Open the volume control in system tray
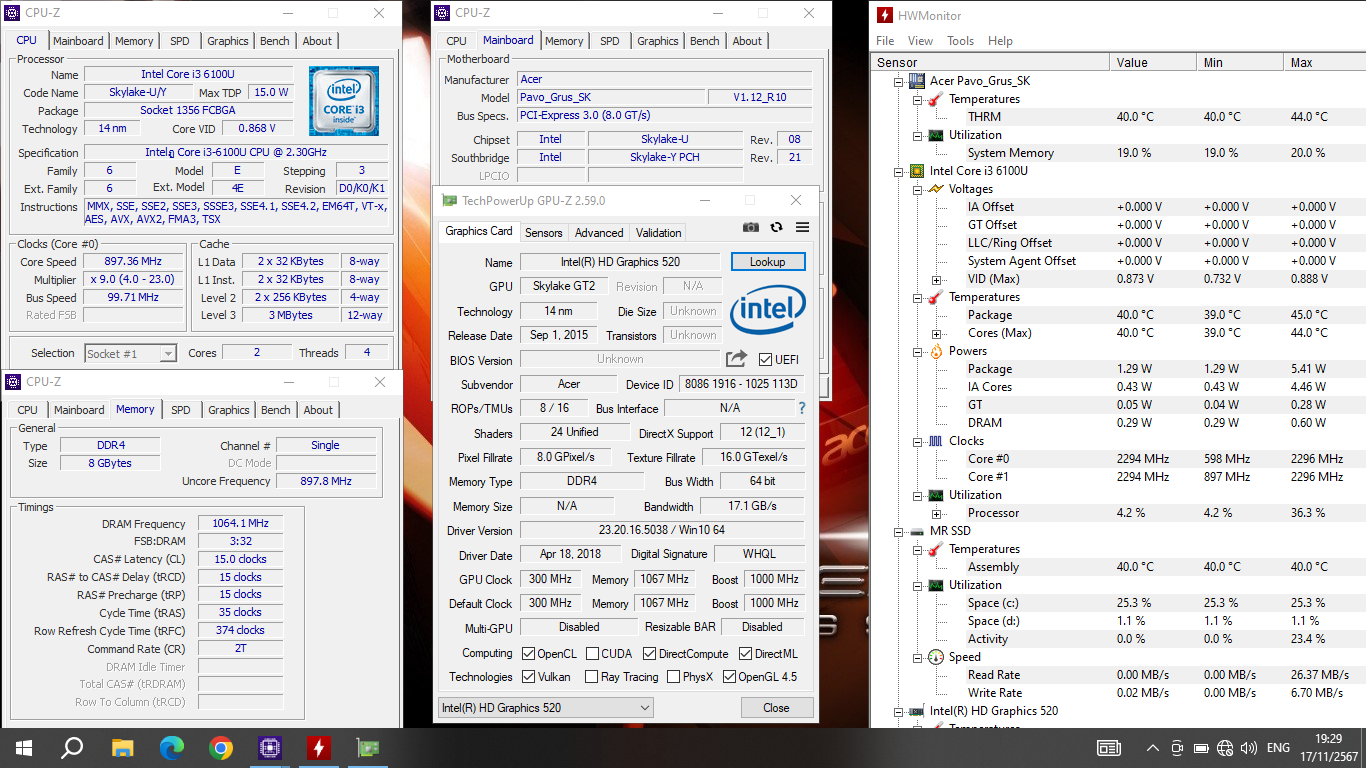 [x=1249, y=747]
